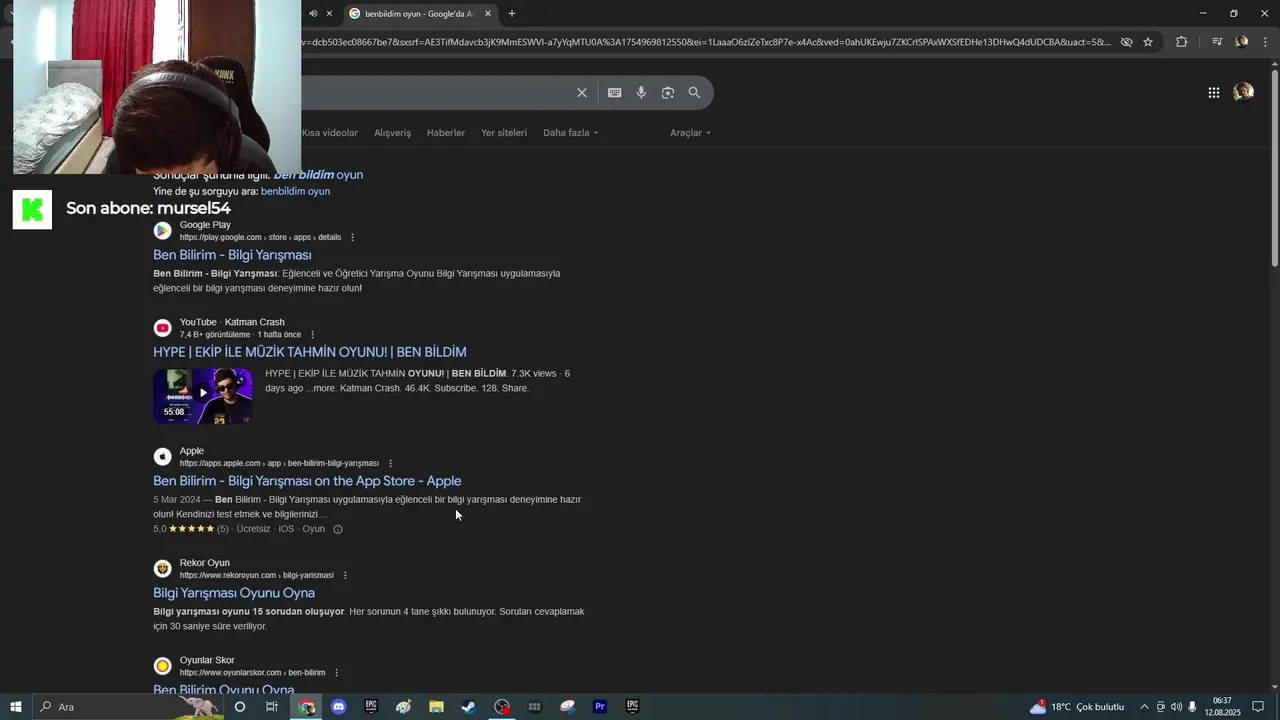Click the play.google.com result URL text
1280x720 pixels.
coord(260,238)
